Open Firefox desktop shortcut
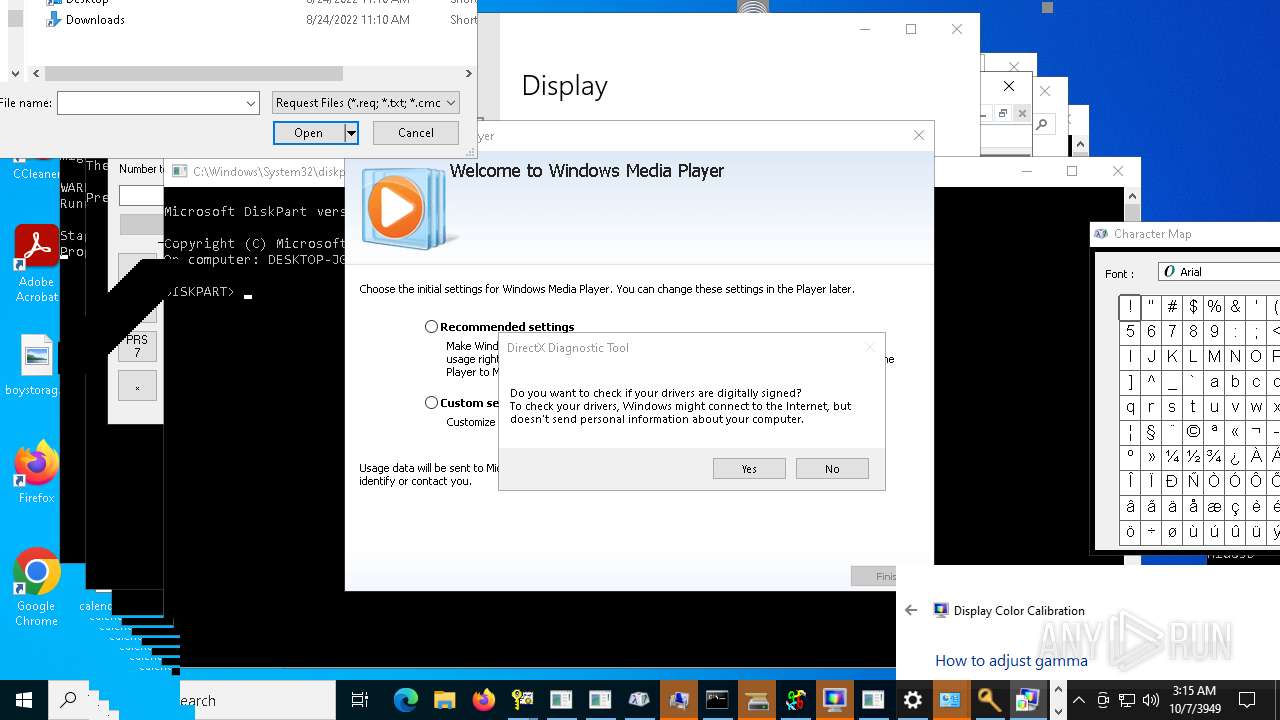The height and width of the screenshot is (720, 1280). click(x=37, y=472)
